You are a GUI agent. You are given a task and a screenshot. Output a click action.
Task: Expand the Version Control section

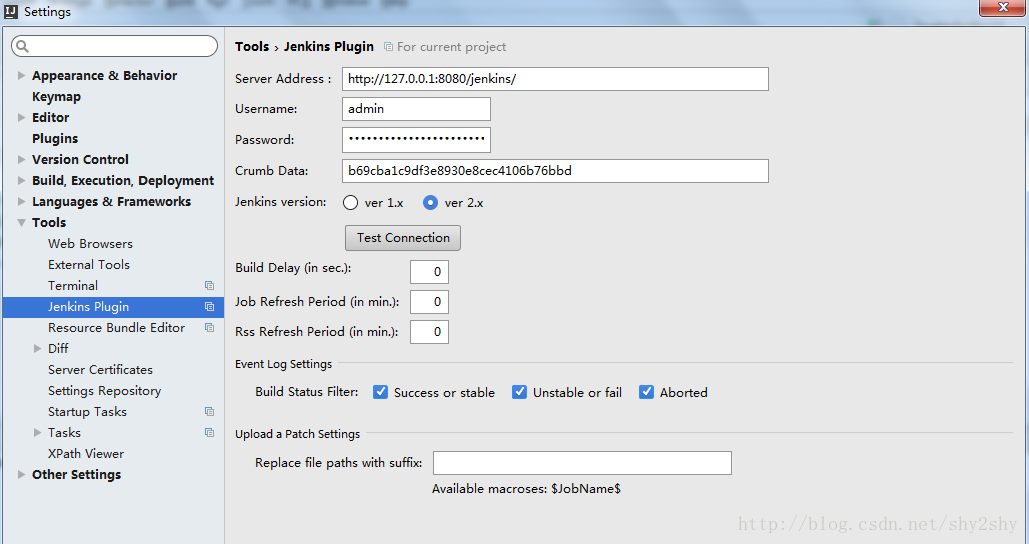click(21, 159)
